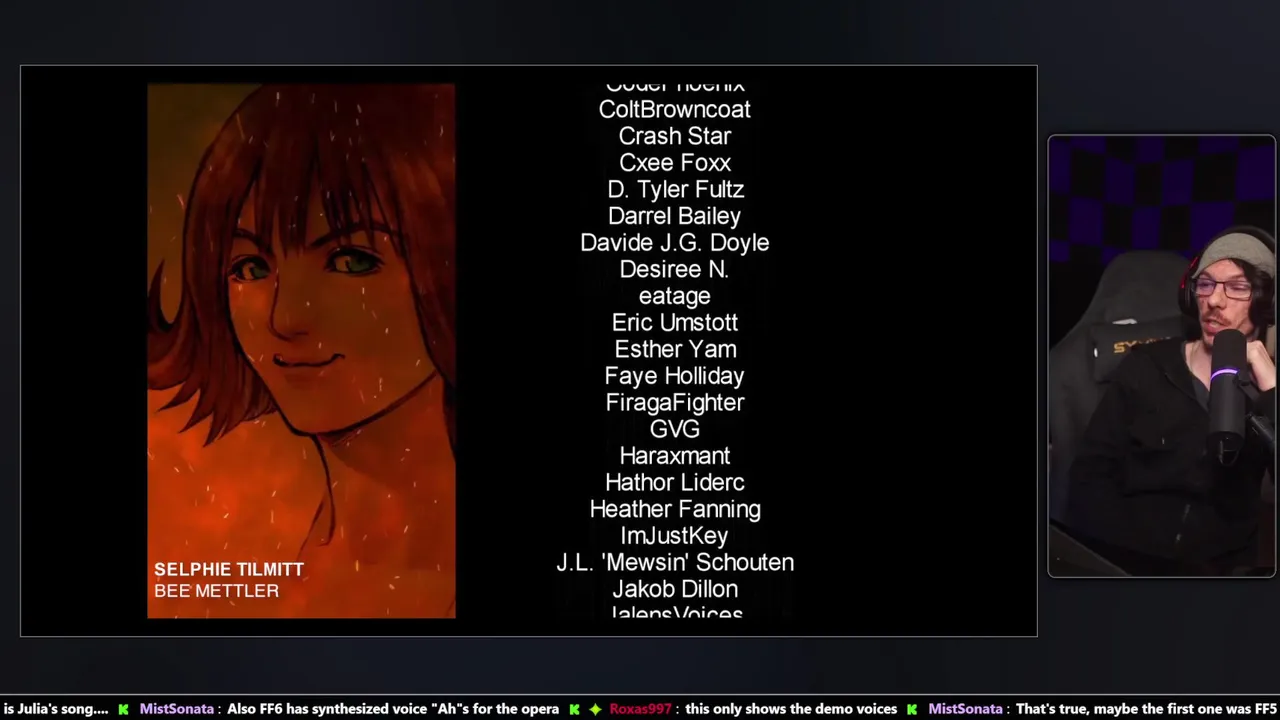
Task: Select the Selphie Tilmitt character portrait
Action: (301, 350)
